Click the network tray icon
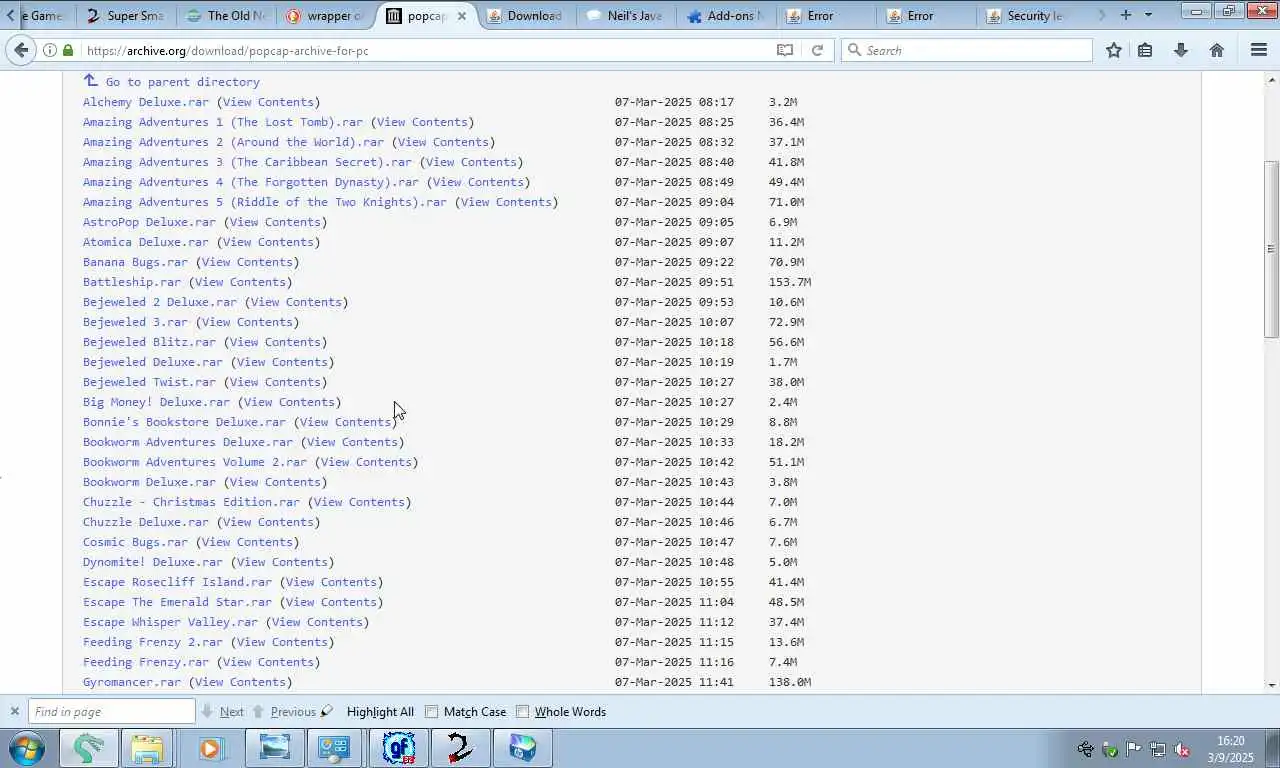 (x=1157, y=749)
